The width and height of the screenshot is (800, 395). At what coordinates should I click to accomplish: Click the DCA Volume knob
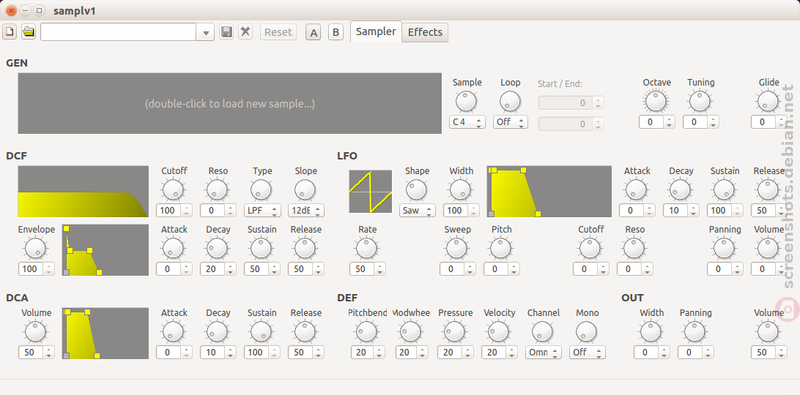coord(35,332)
